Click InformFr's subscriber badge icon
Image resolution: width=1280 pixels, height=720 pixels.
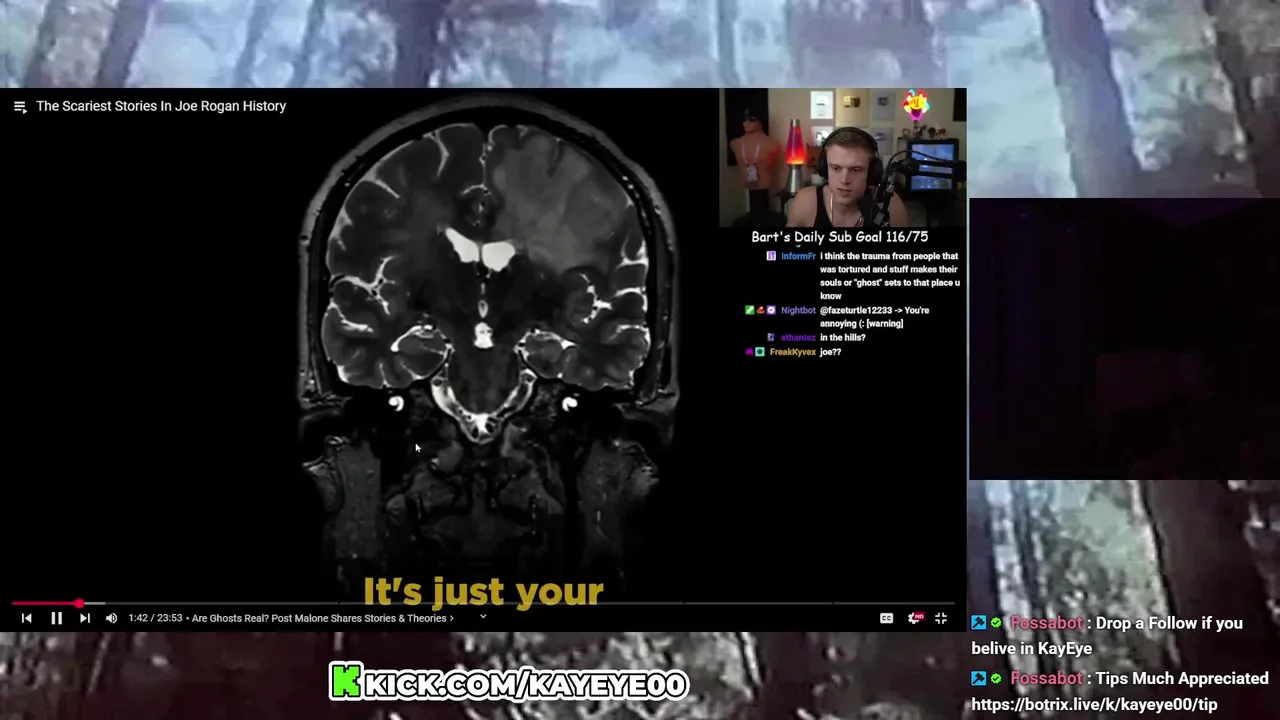click(771, 256)
